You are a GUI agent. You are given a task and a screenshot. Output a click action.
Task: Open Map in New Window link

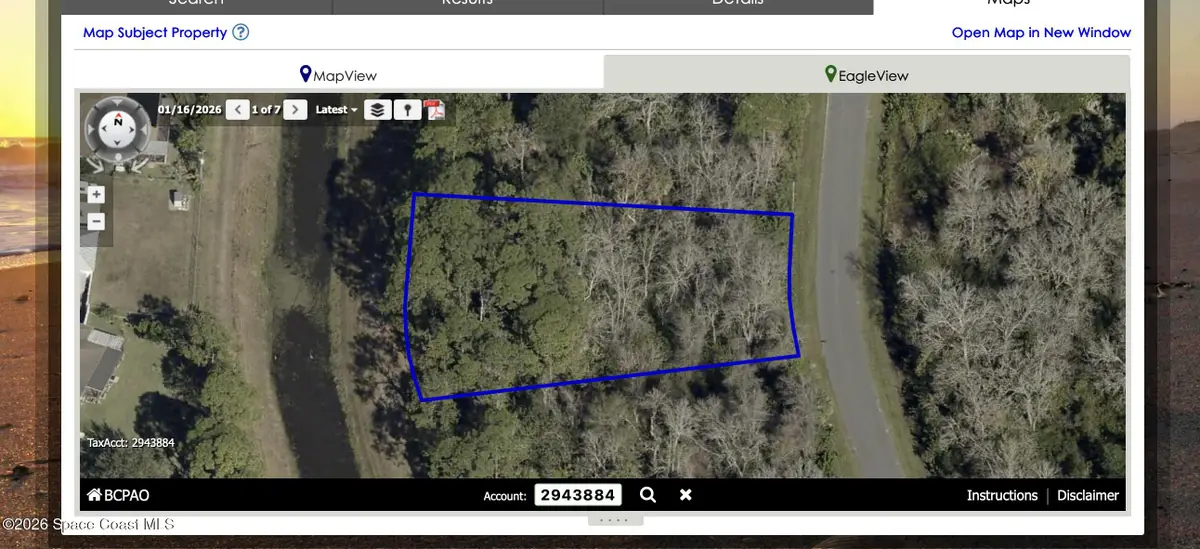point(1041,32)
